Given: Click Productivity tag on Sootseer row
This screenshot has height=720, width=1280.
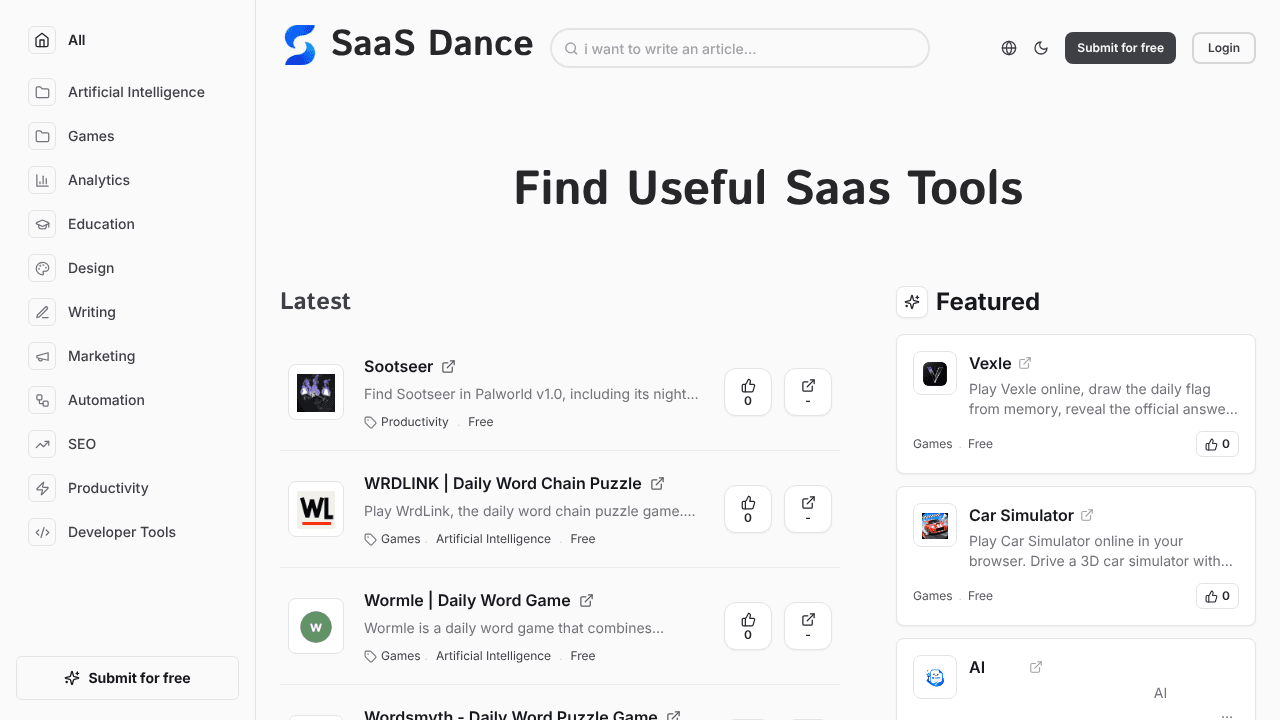Looking at the screenshot, I should 415,422.
